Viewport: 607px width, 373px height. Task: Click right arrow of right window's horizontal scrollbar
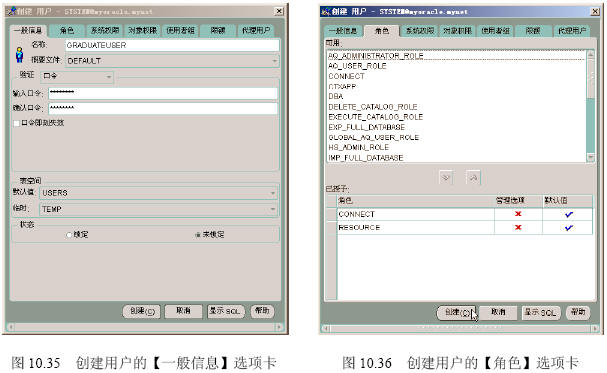595,329
